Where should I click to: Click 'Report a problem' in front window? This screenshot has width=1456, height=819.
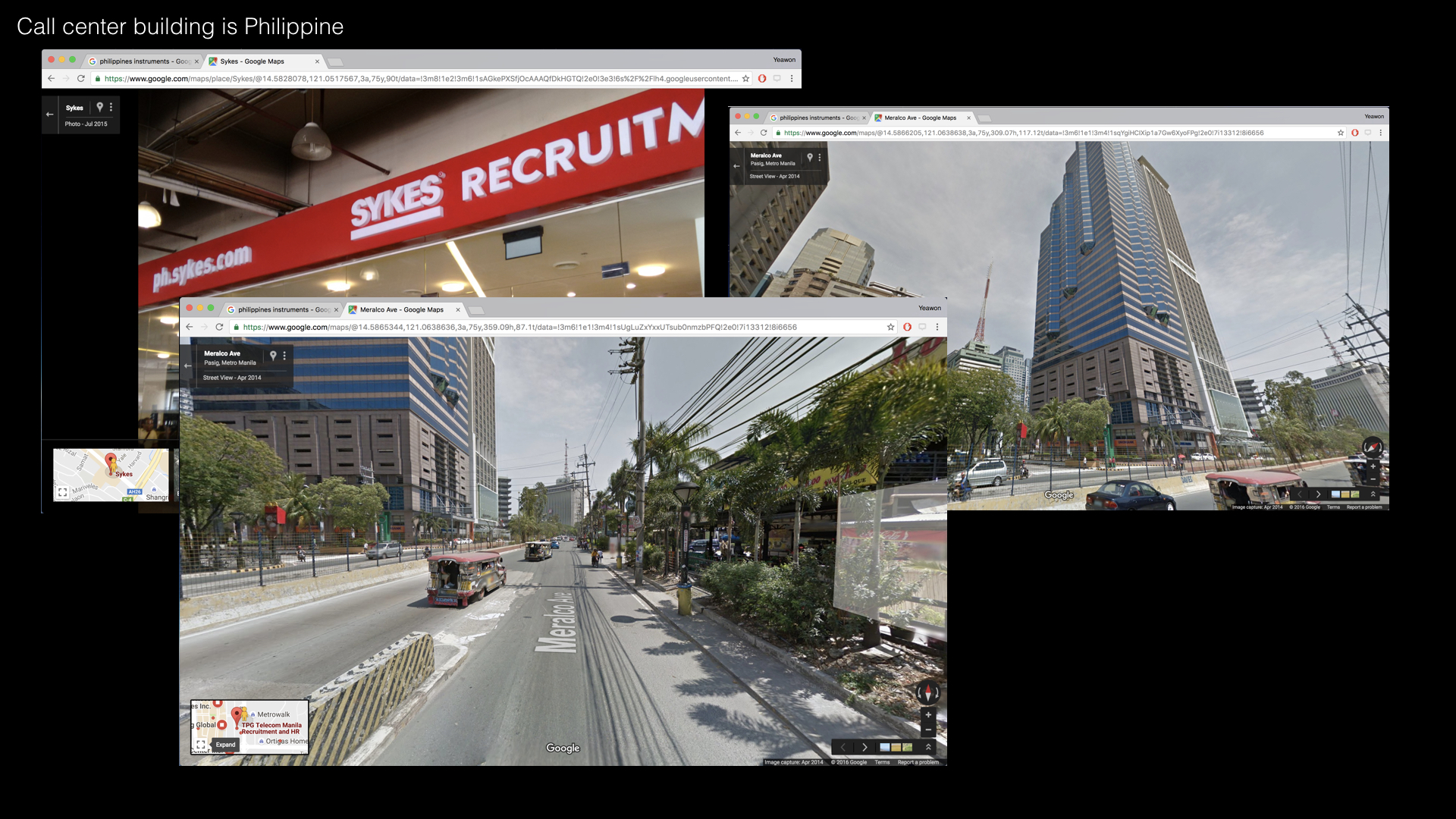pos(918,762)
